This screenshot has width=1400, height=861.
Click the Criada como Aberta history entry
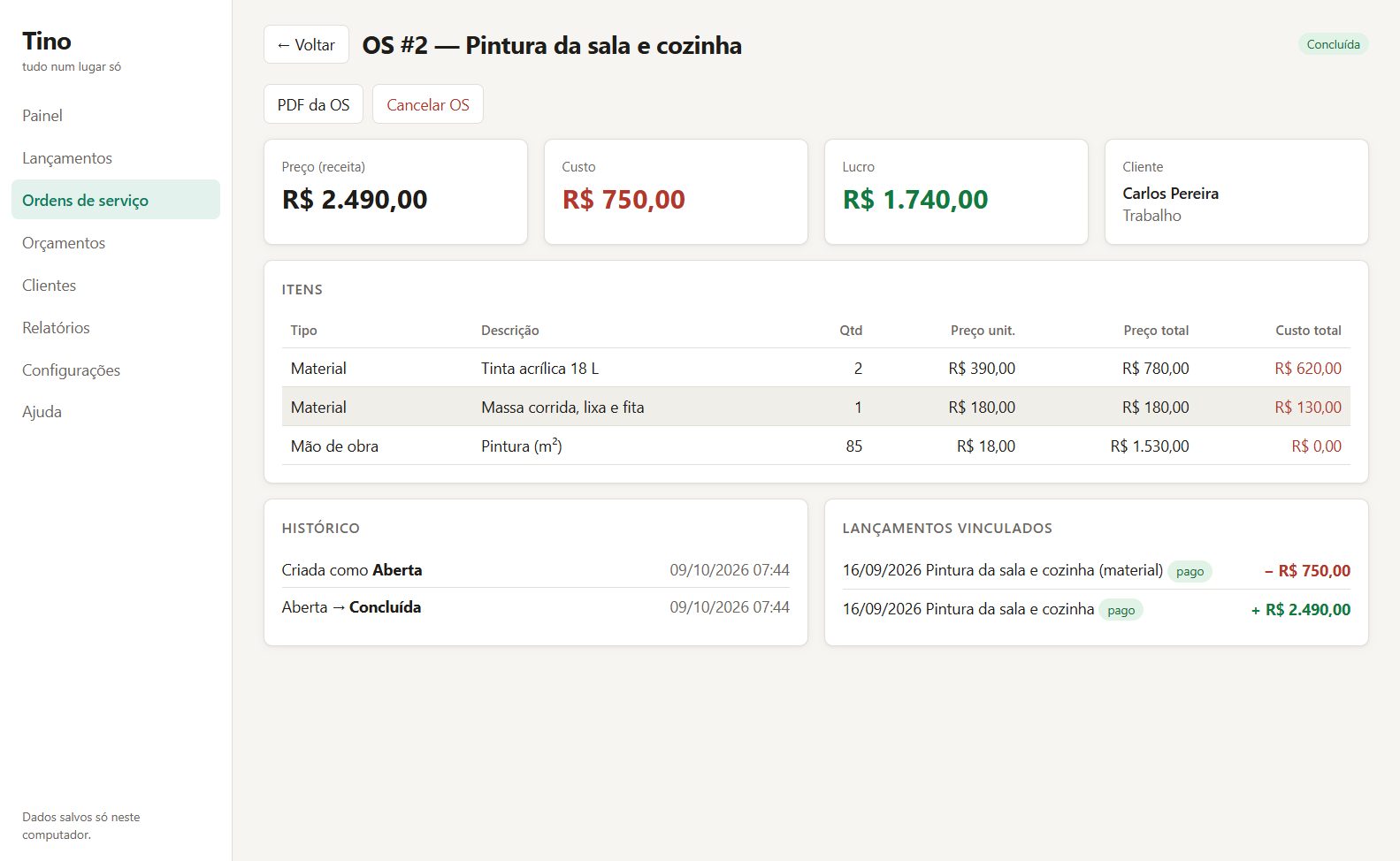point(536,570)
